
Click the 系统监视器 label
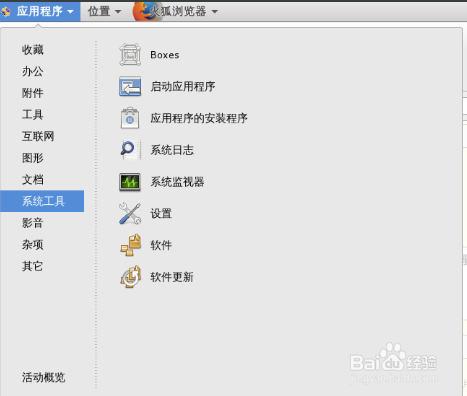point(177,182)
